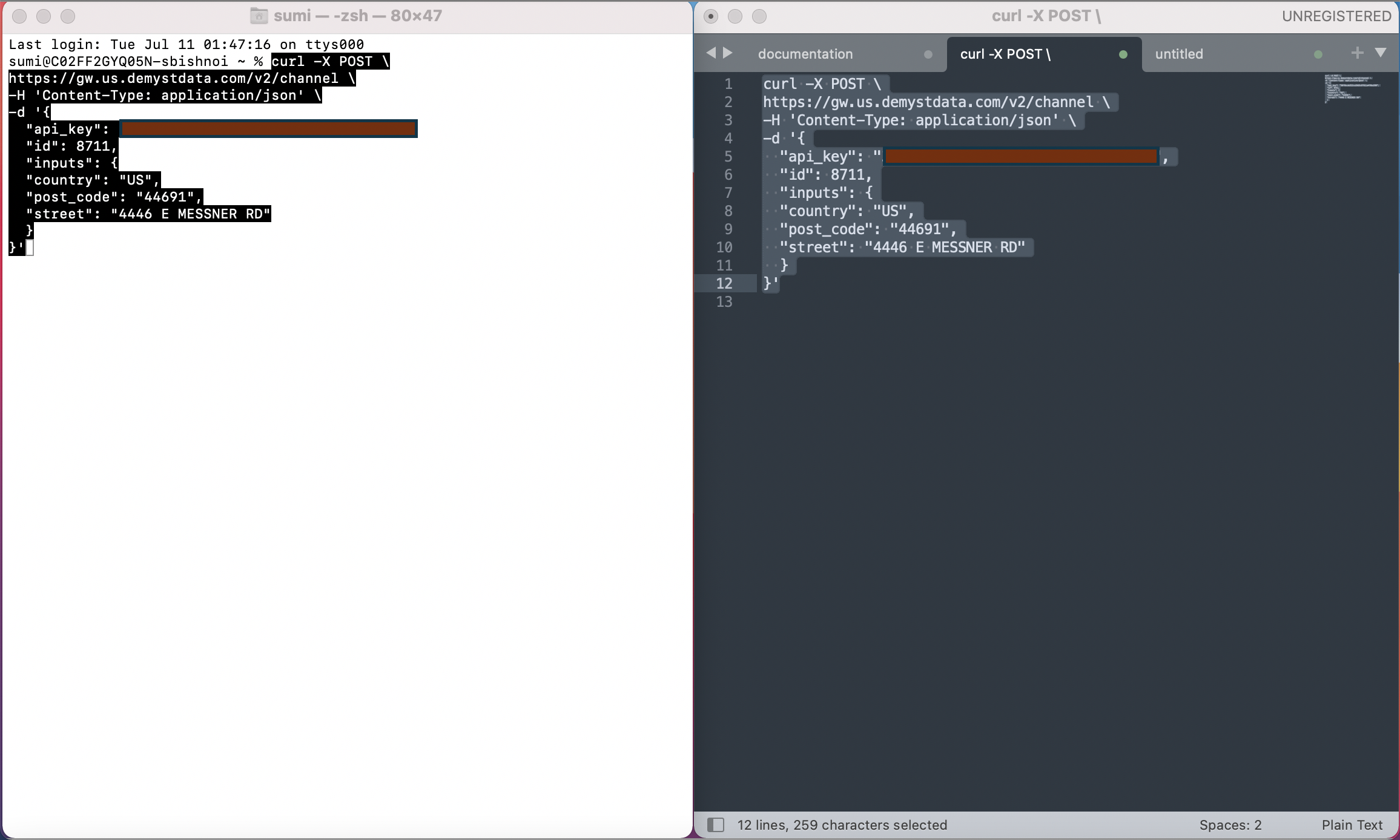Switch to the documentation tab

click(805, 54)
